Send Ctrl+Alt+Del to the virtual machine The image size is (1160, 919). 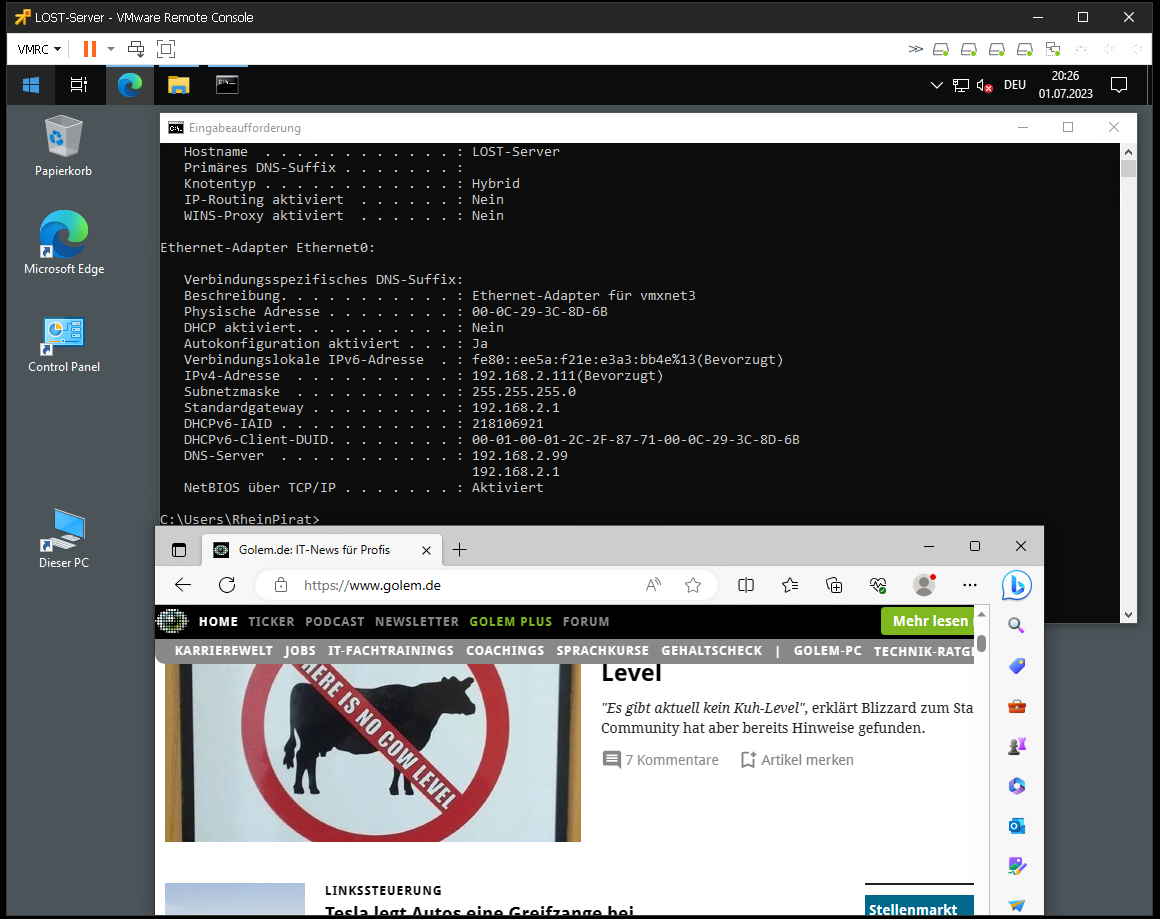click(136, 50)
